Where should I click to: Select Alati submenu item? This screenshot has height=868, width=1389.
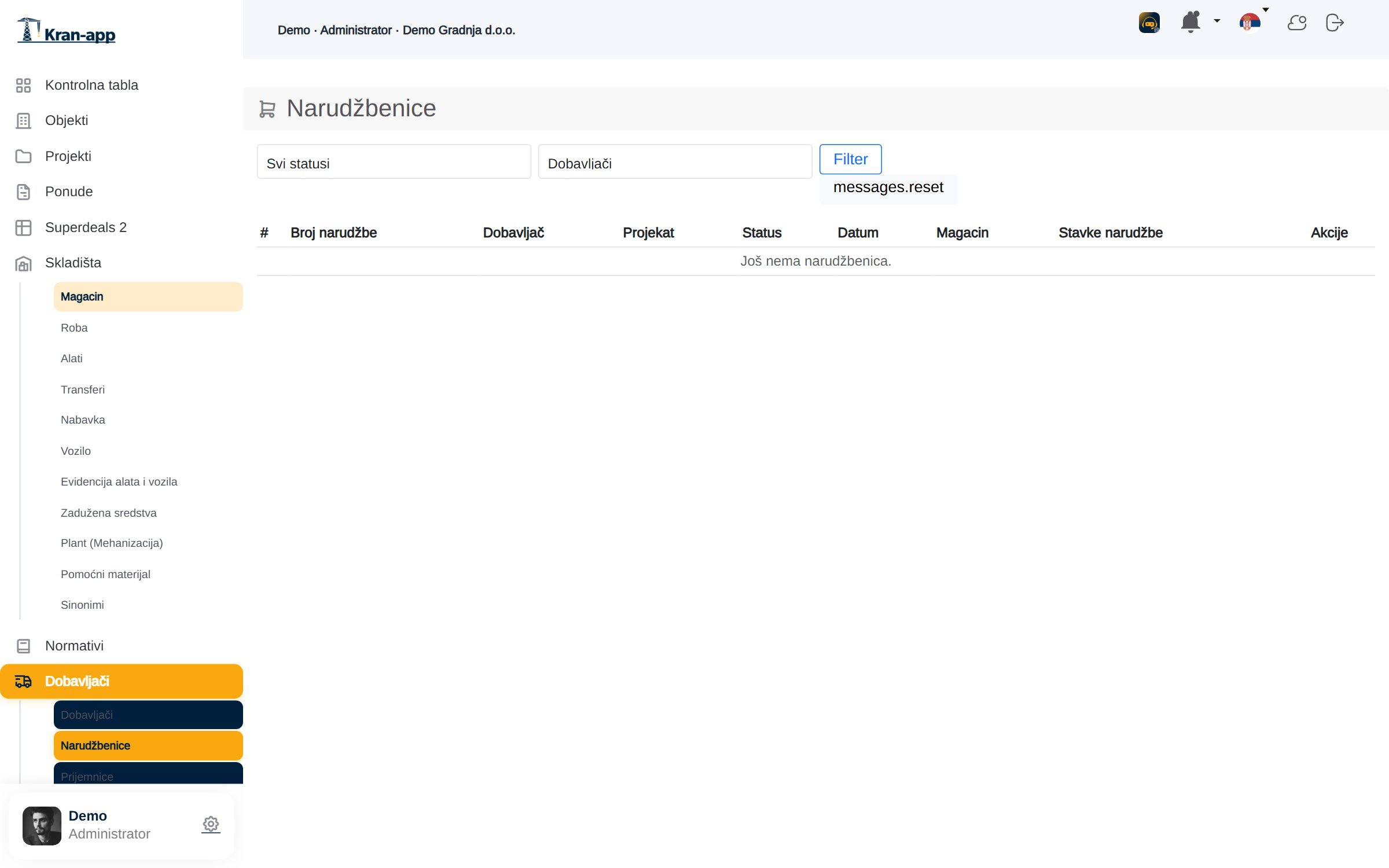point(148,358)
